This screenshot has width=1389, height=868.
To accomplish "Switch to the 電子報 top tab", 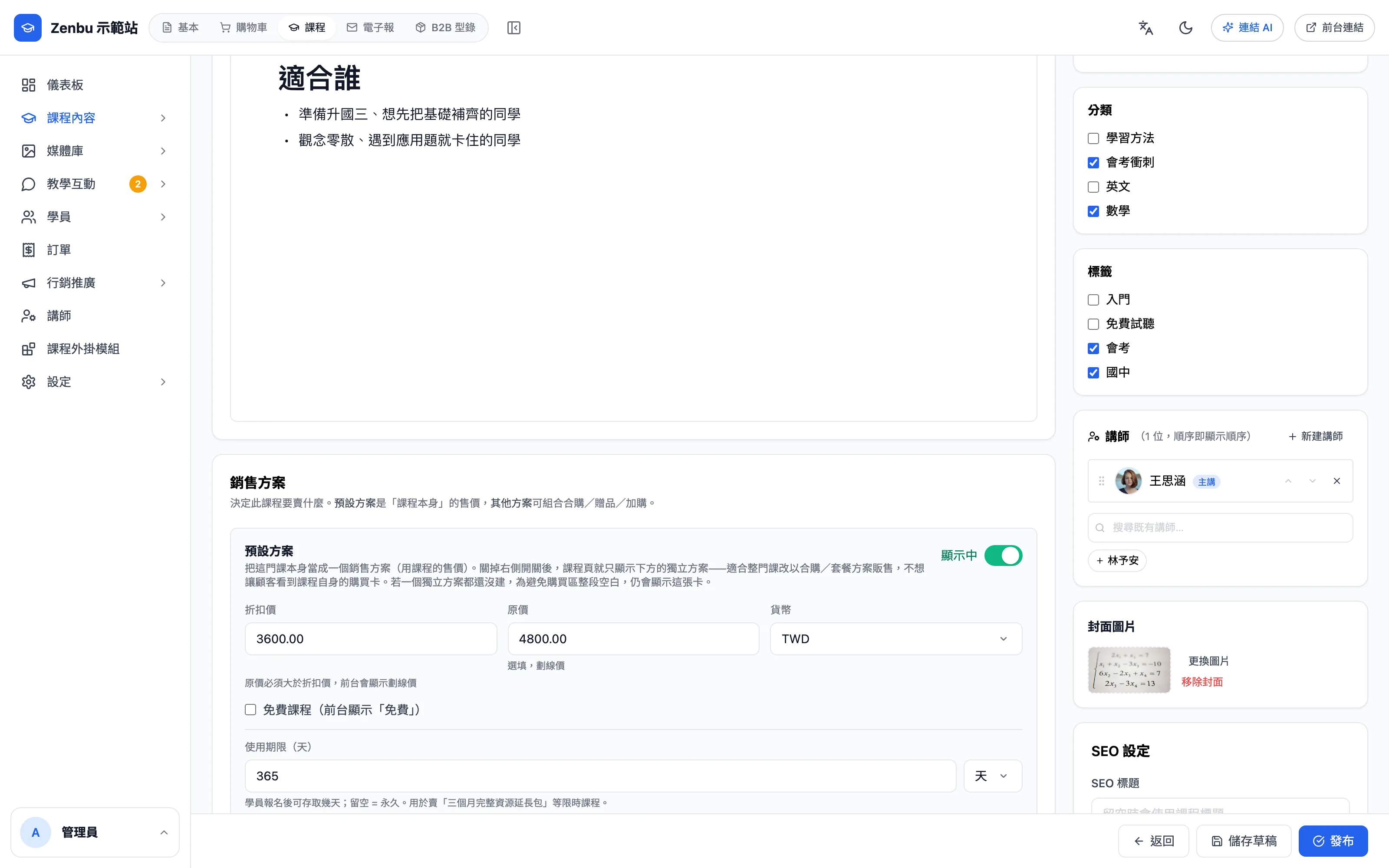I will click(371, 27).
